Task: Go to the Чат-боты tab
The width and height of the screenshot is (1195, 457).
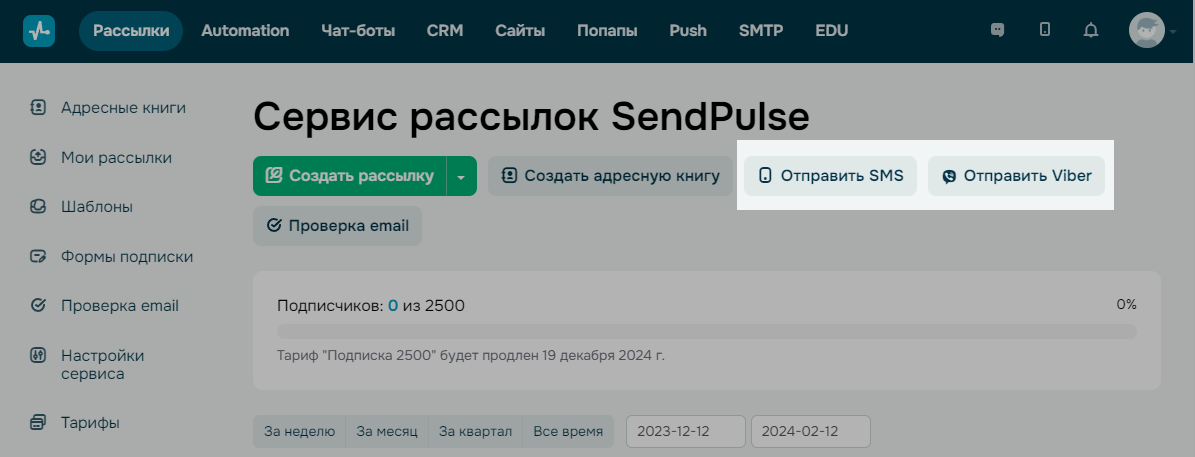Action: pos(358,31)
